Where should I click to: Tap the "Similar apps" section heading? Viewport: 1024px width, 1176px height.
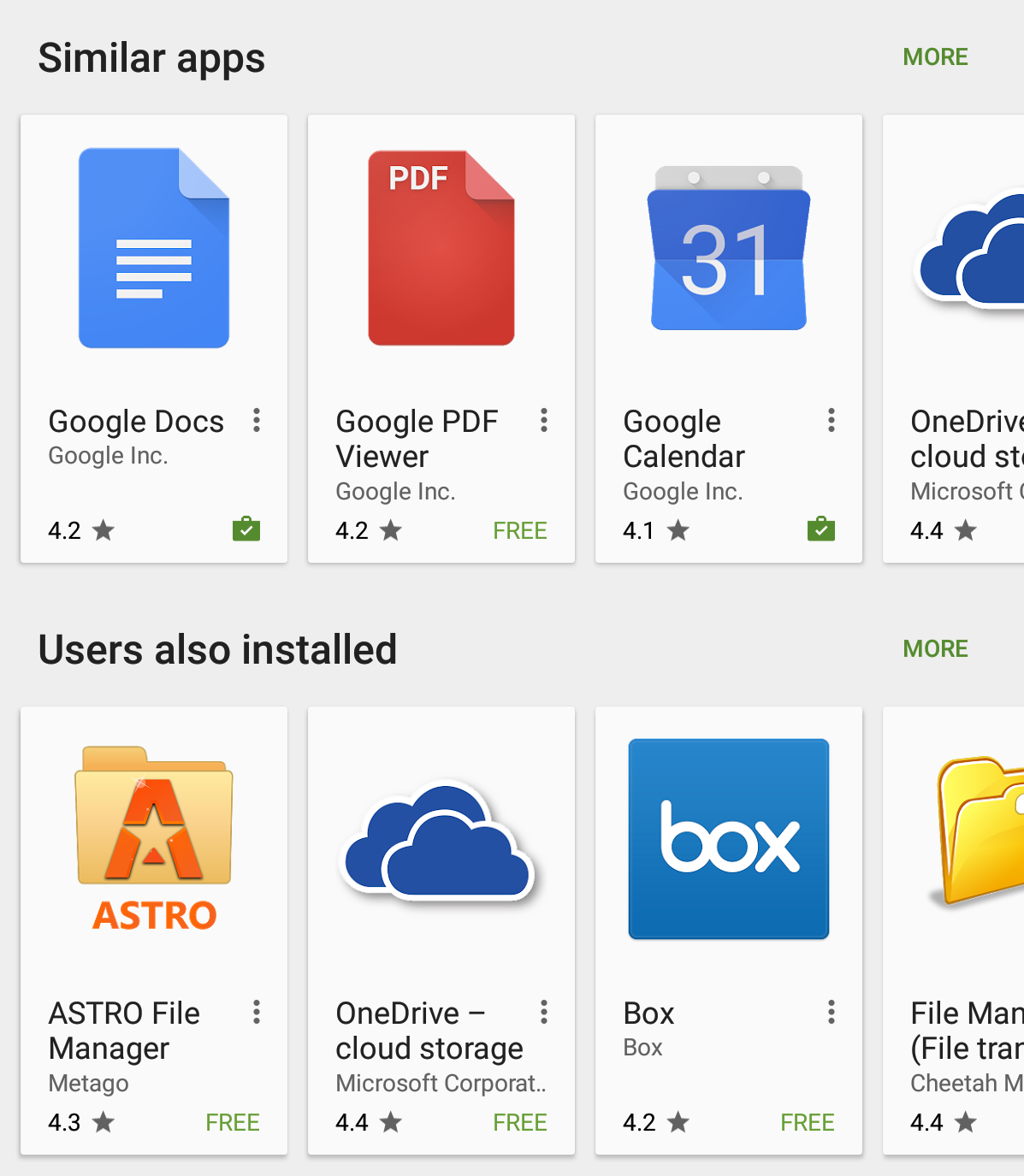[x=151, y=58]
